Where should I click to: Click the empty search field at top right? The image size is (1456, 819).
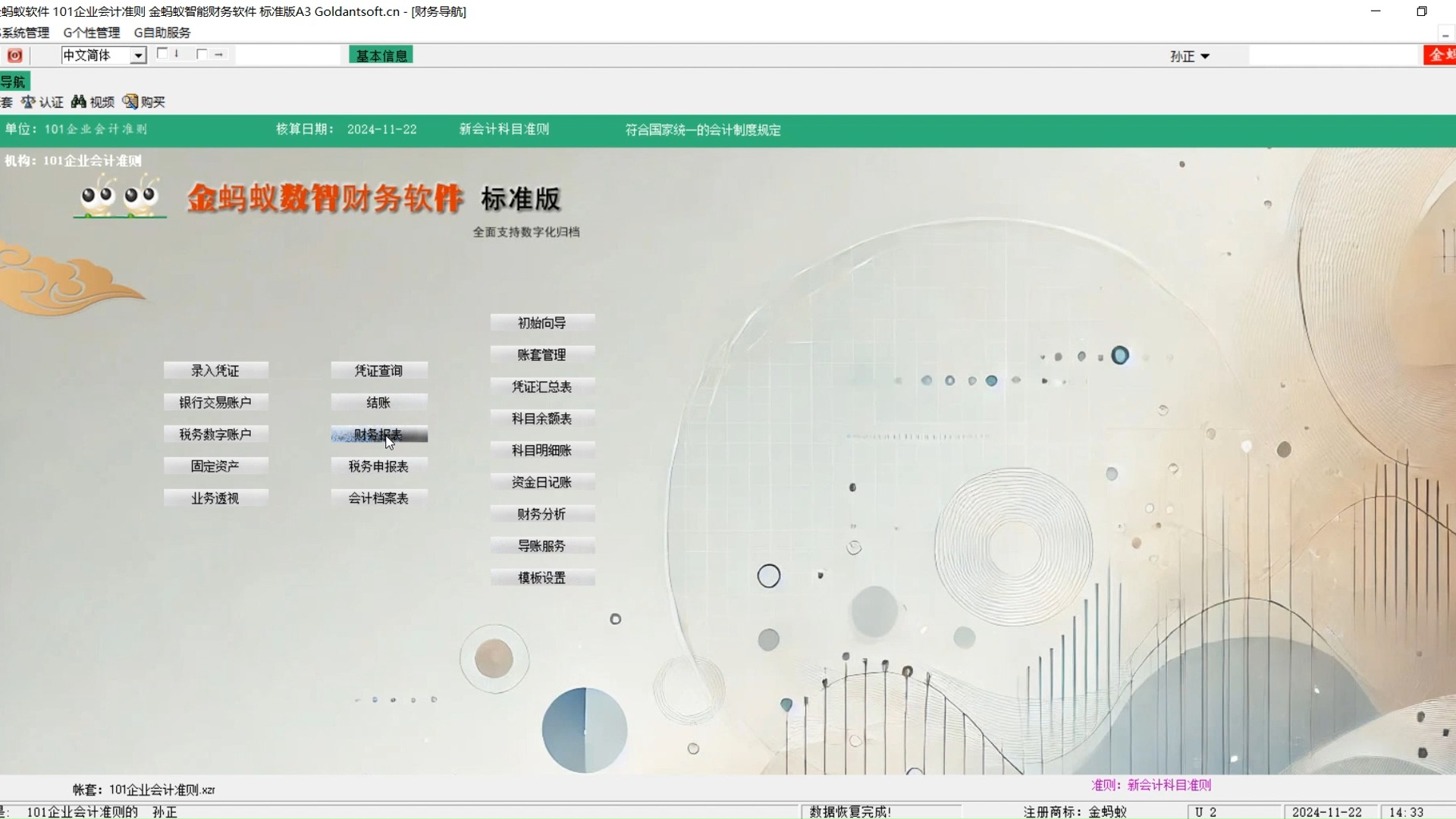[x=1333, y=55]
